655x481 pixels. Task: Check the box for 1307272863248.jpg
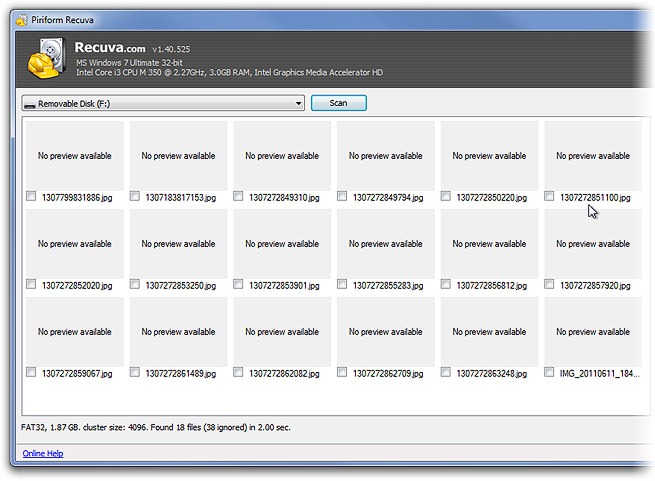[446, 372]
